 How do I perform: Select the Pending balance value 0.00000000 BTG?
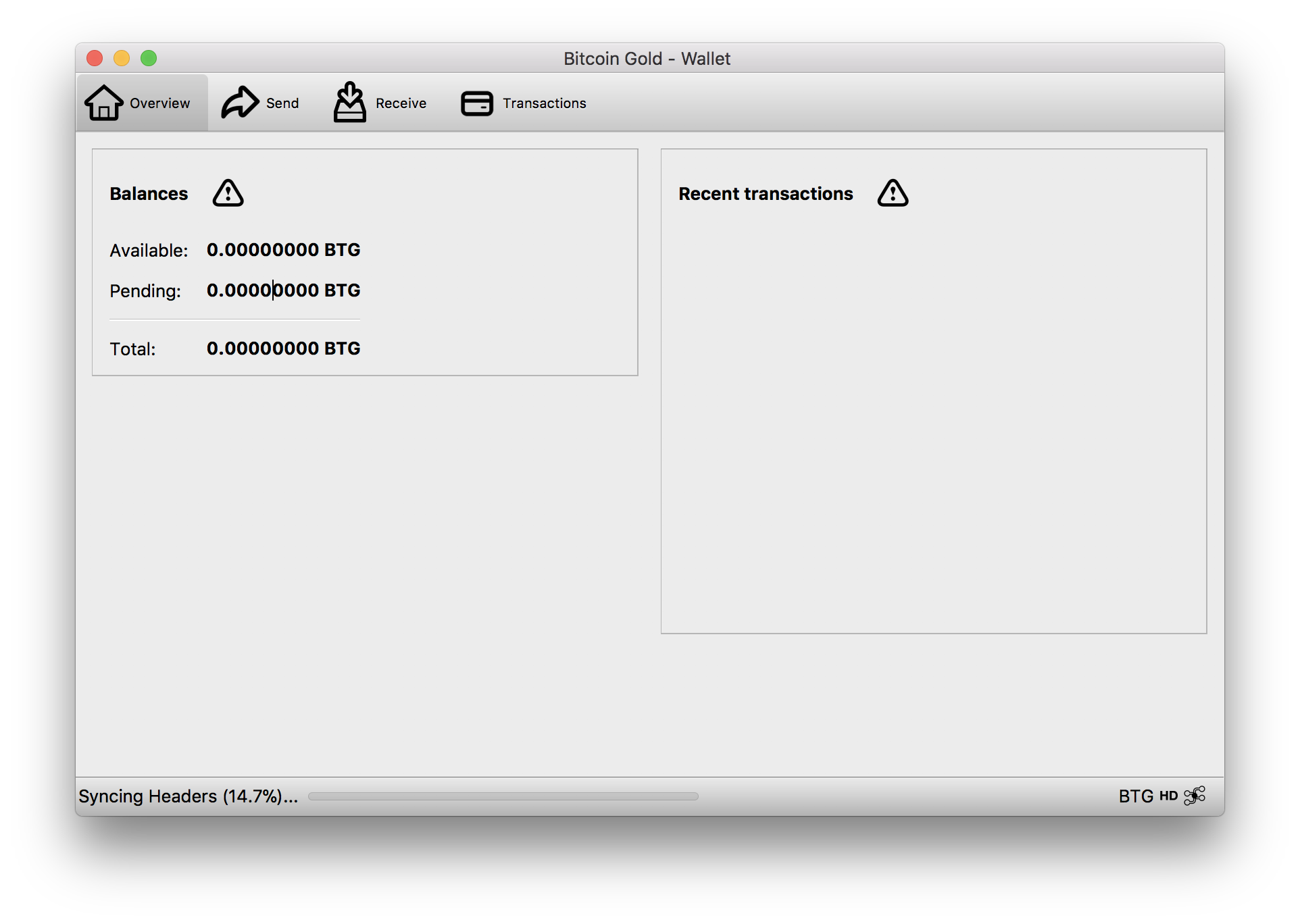coord(284,290)
